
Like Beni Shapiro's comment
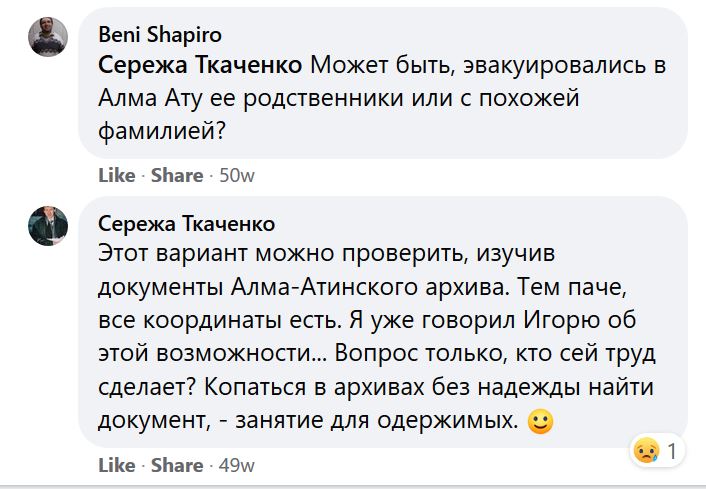(x=117, y=175)
